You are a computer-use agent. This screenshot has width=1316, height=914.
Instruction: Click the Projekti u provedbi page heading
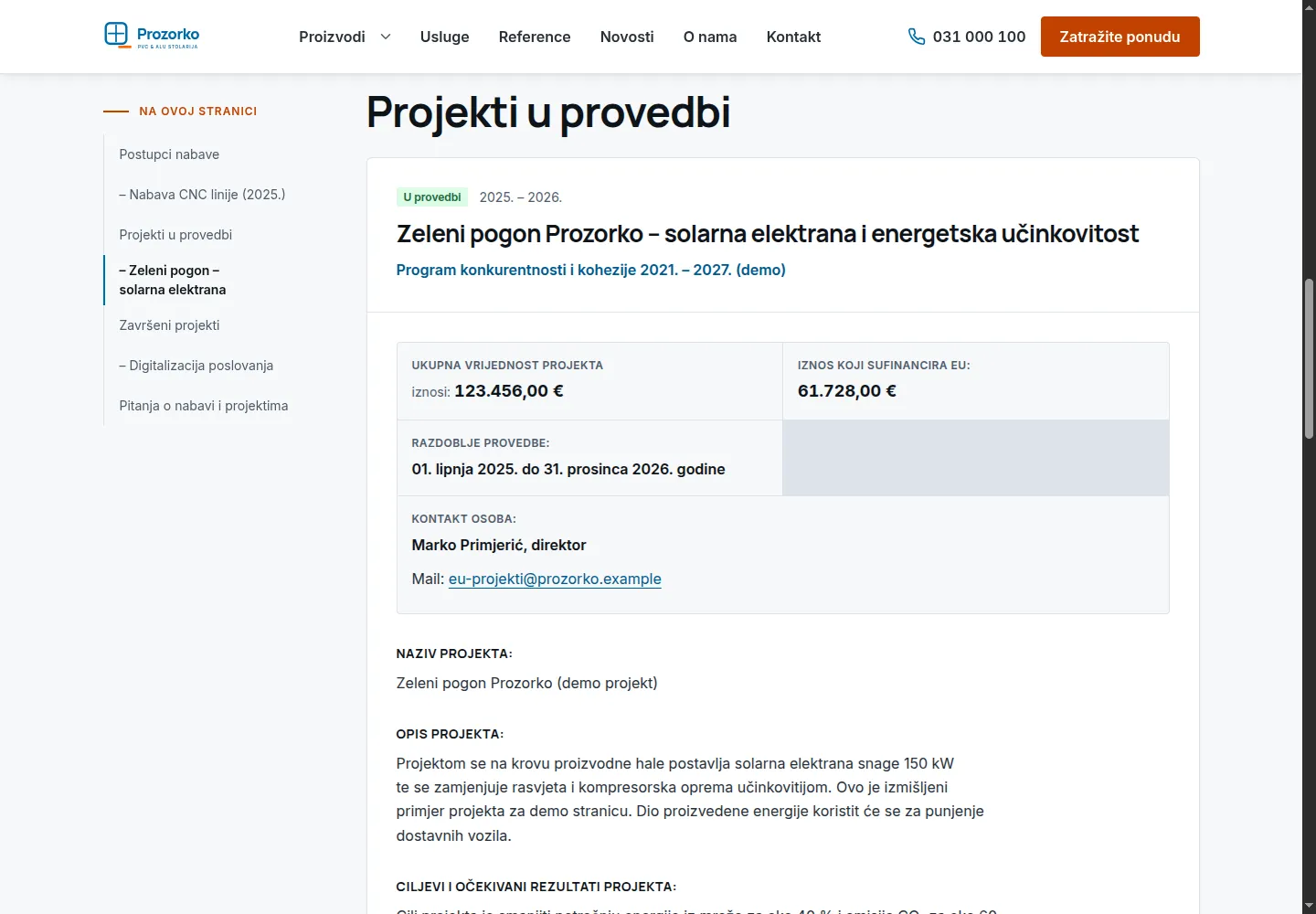[x=548, y=112]
